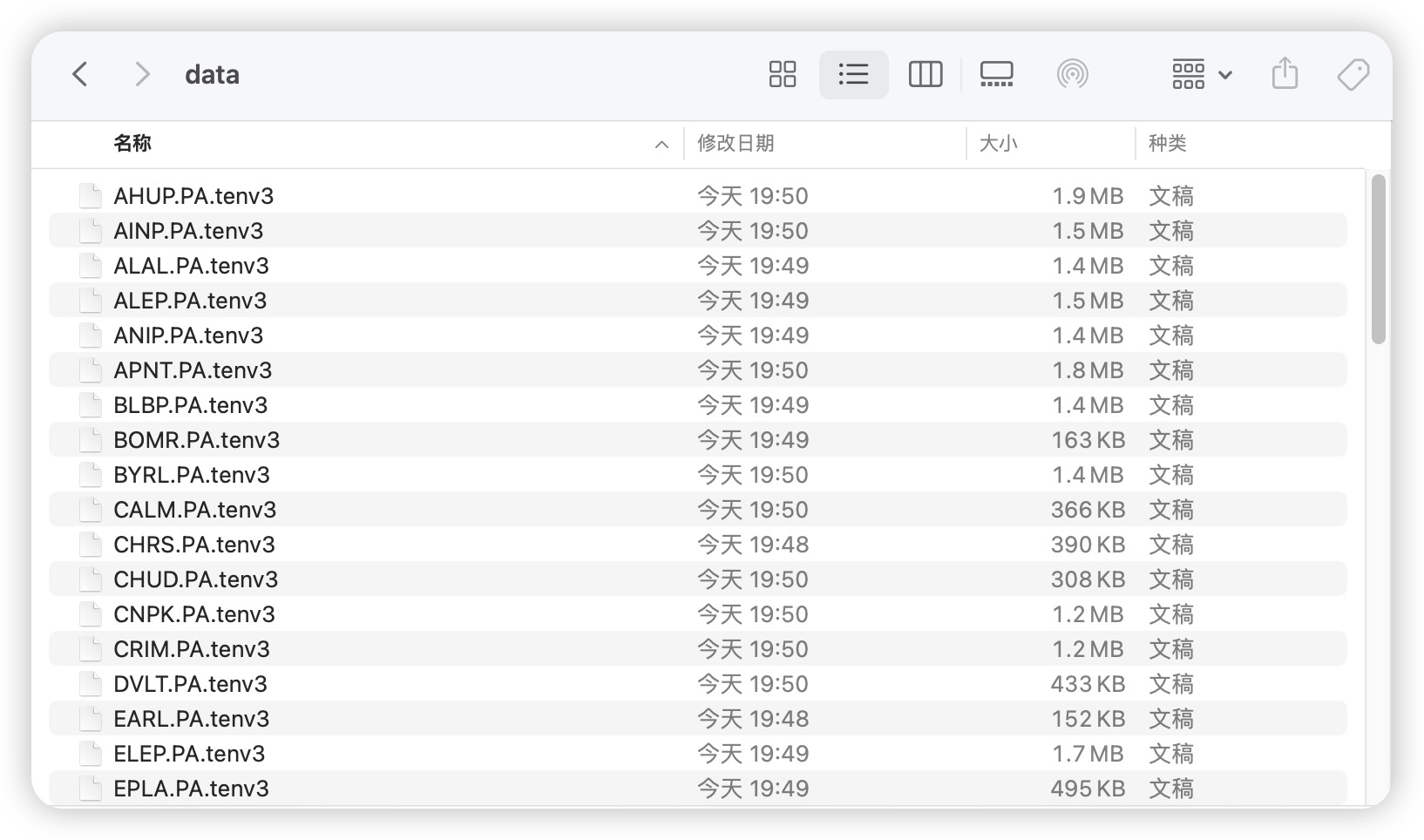
Task: Switch to gallery view
Action: 996,74
